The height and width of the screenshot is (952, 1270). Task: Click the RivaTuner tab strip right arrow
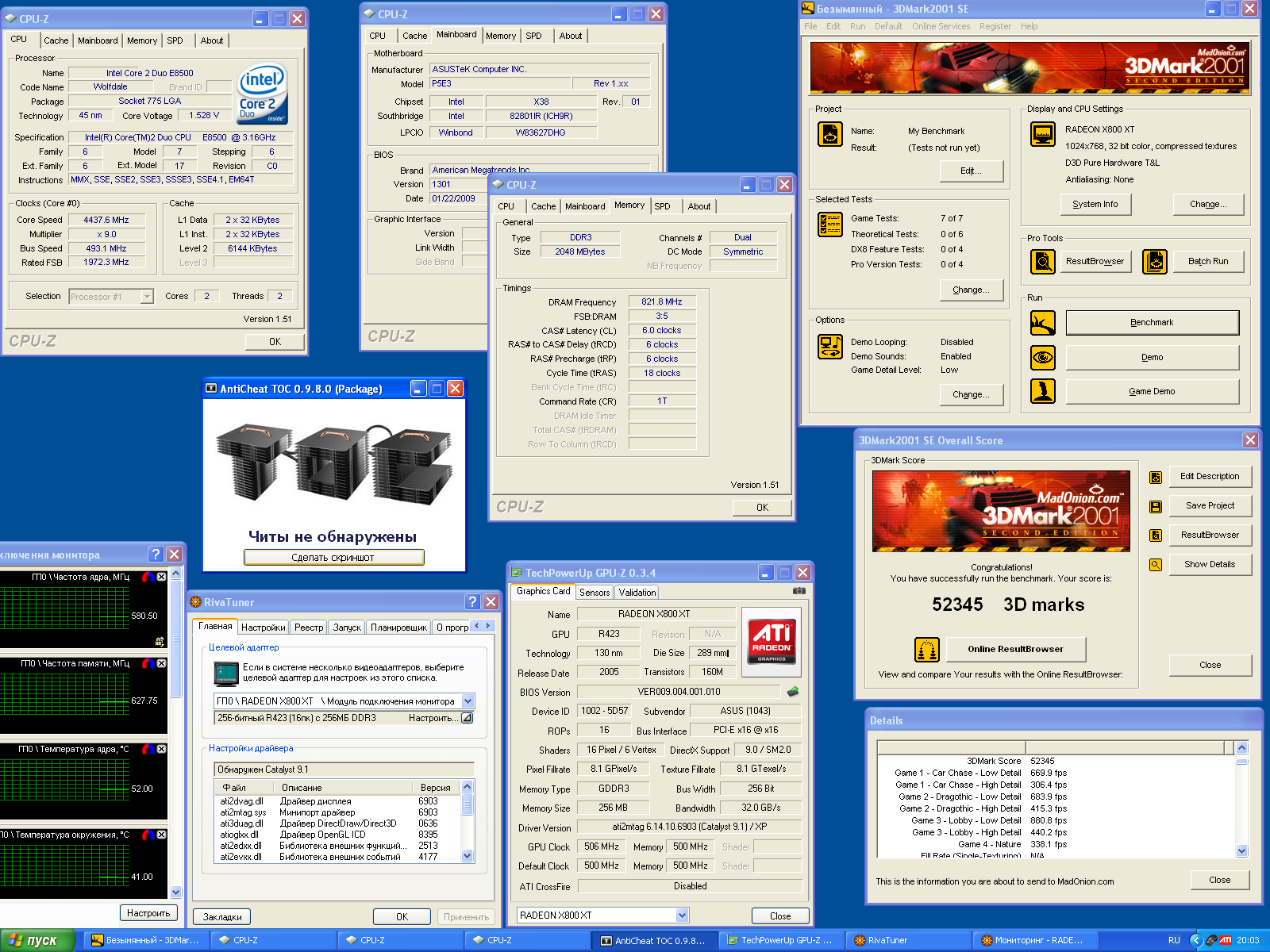click(x=489, y=626)
